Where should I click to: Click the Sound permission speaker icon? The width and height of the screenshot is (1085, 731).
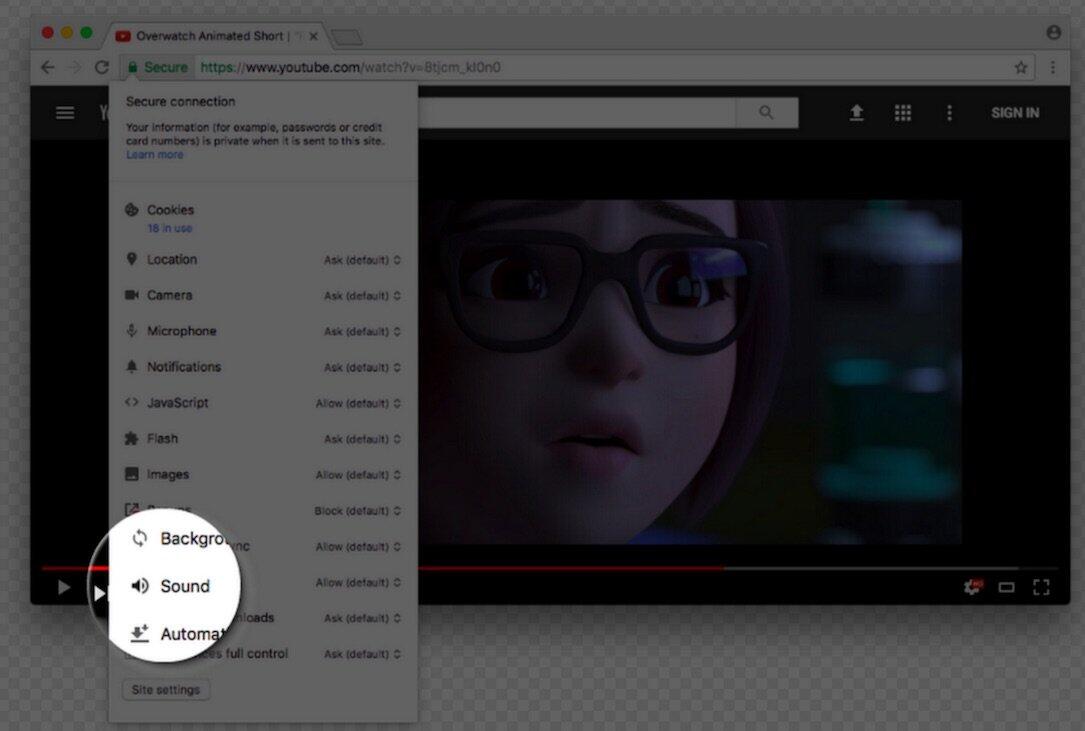(140, 586)
